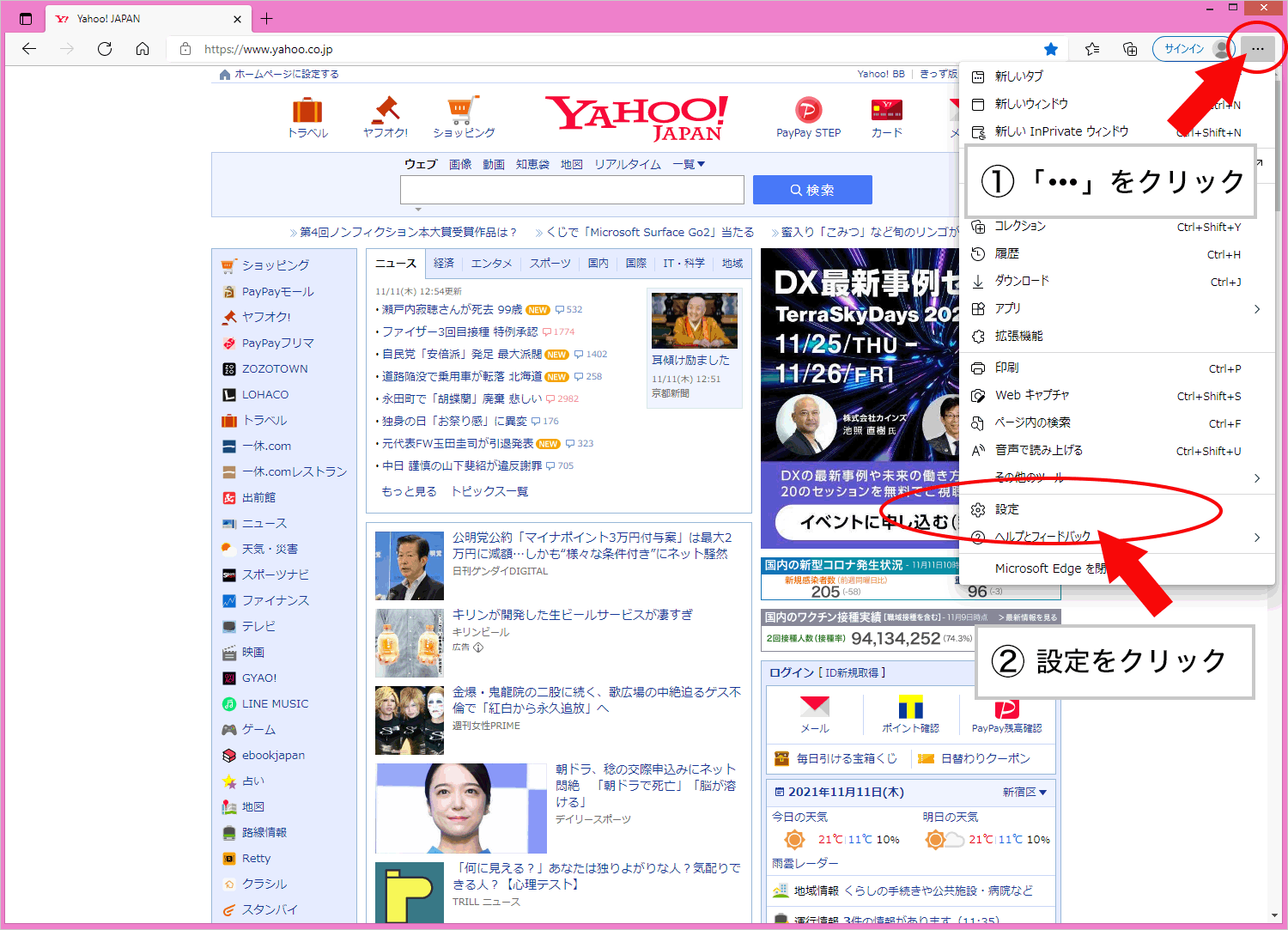1288x930 pixels.
Task: Open 天気・災害 sidebar link
Action: pos(270,550)
